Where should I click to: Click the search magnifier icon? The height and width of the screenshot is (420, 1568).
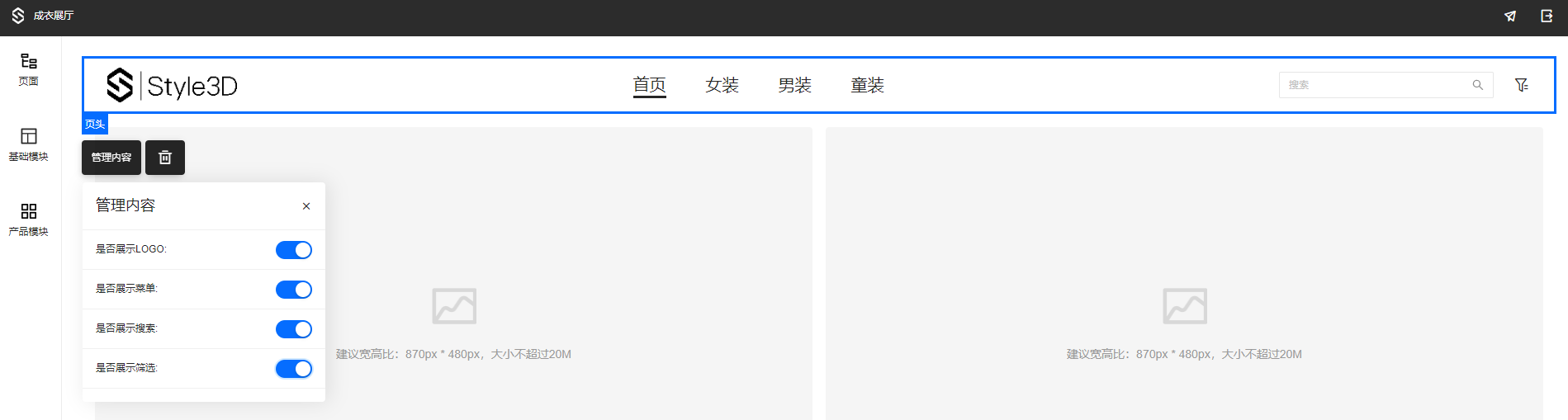point(1477,85)
